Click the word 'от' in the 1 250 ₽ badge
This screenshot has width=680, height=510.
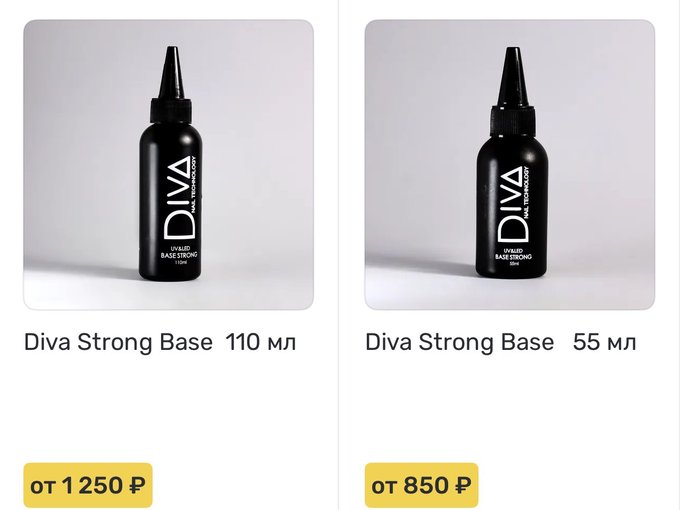tap(42, 486)
